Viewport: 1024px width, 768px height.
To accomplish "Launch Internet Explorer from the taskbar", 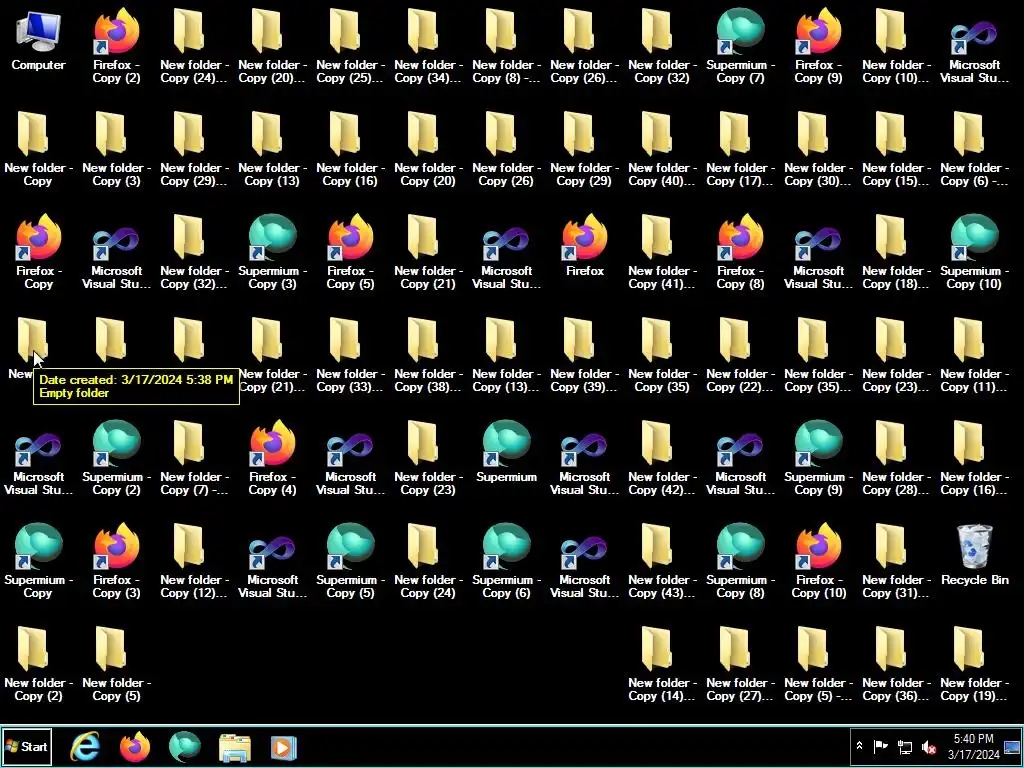I will [x=85, y=747].
